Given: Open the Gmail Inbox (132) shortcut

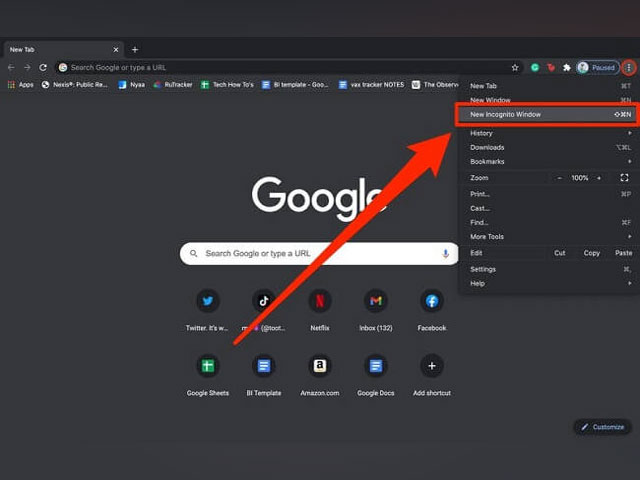Looking at the screenshot, I should click(376, 310).
